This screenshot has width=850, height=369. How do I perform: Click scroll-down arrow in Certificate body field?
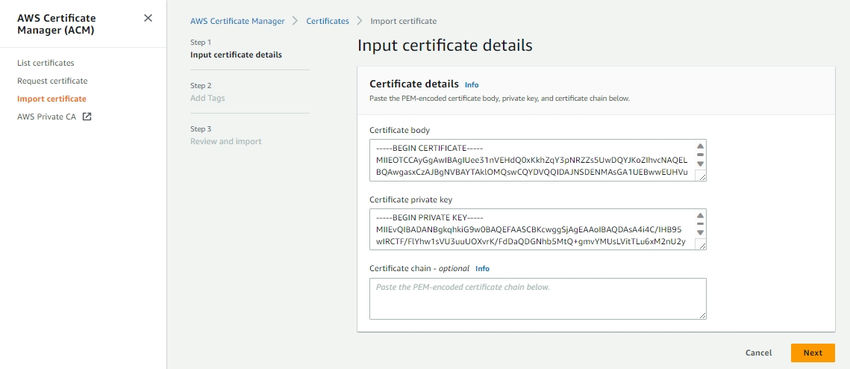tap(700, 164)
